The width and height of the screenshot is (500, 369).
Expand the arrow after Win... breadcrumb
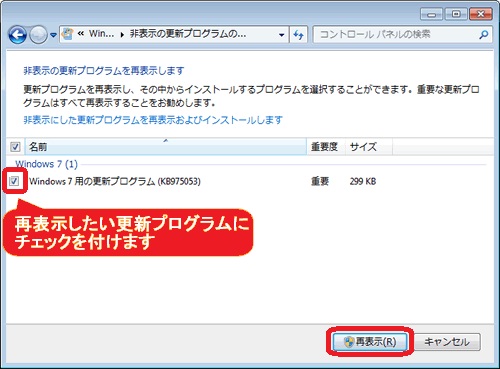click(122, 34)
